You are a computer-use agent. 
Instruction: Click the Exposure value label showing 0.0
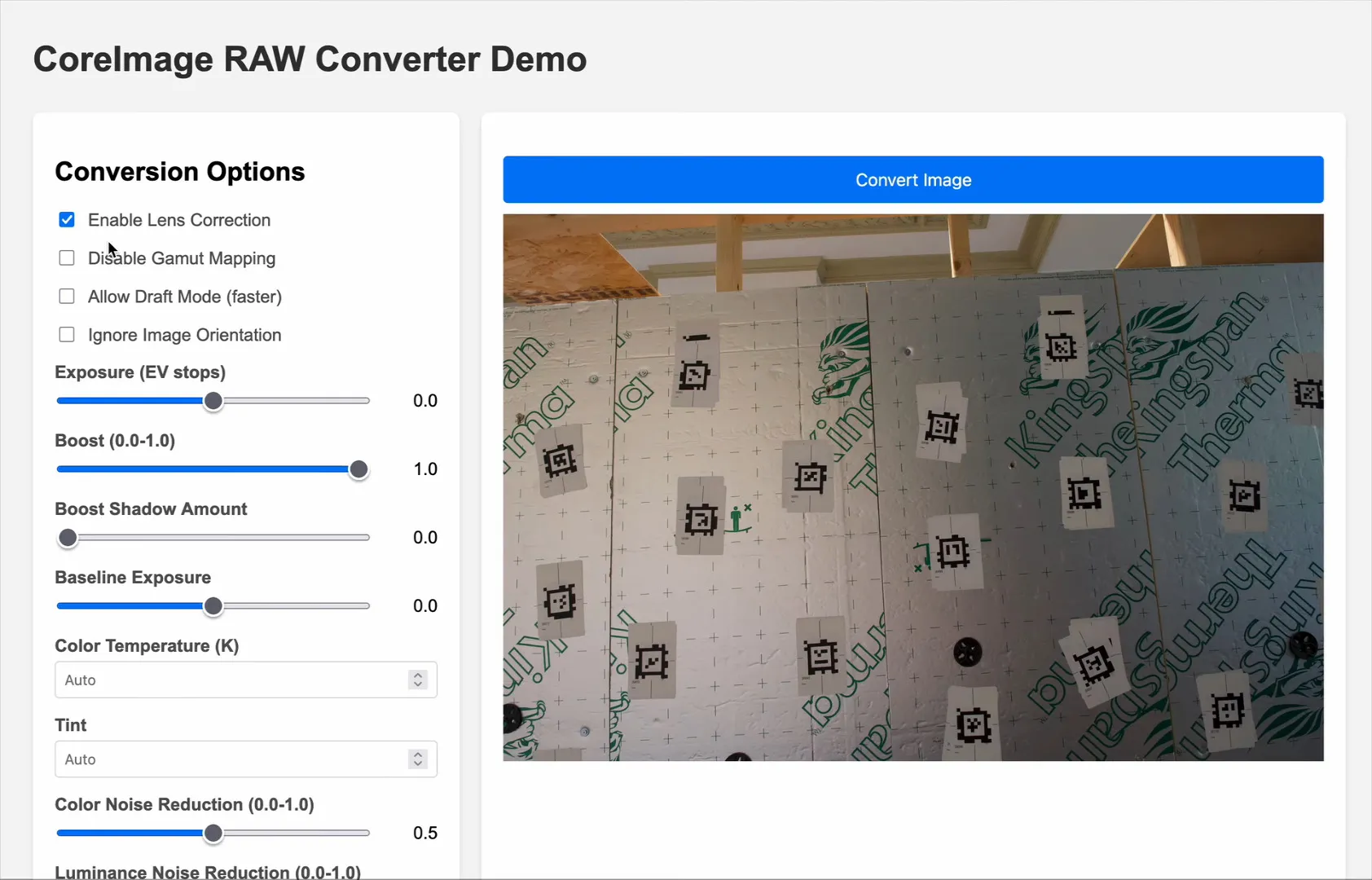point(424,400)
